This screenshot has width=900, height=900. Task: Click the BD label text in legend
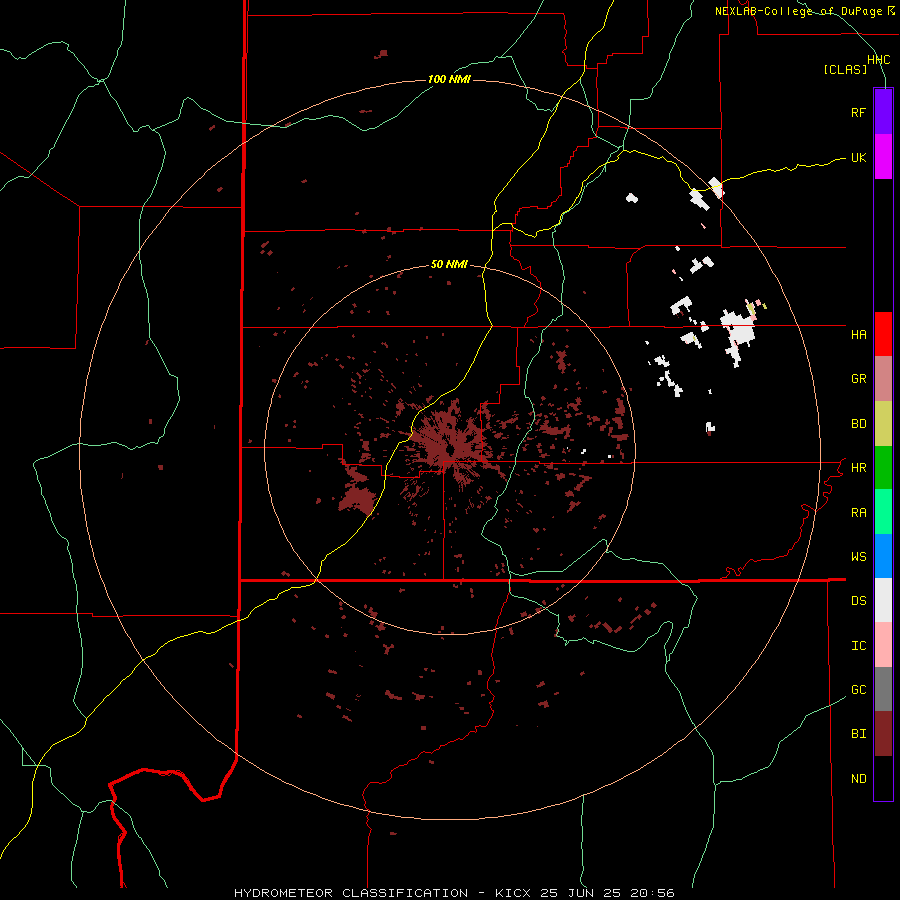pos(858,424)
